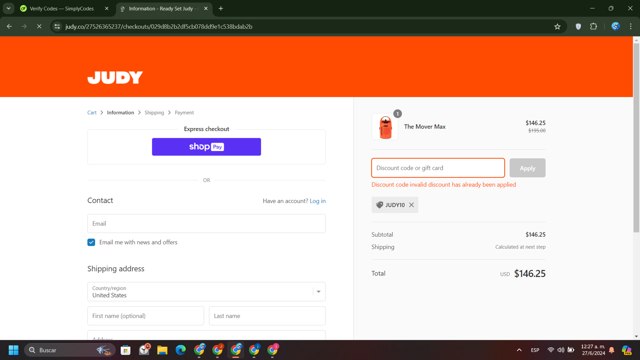Expand the Country/region dropdown
640x360 pixels.
pyautogui.click(x=206, y=292)
